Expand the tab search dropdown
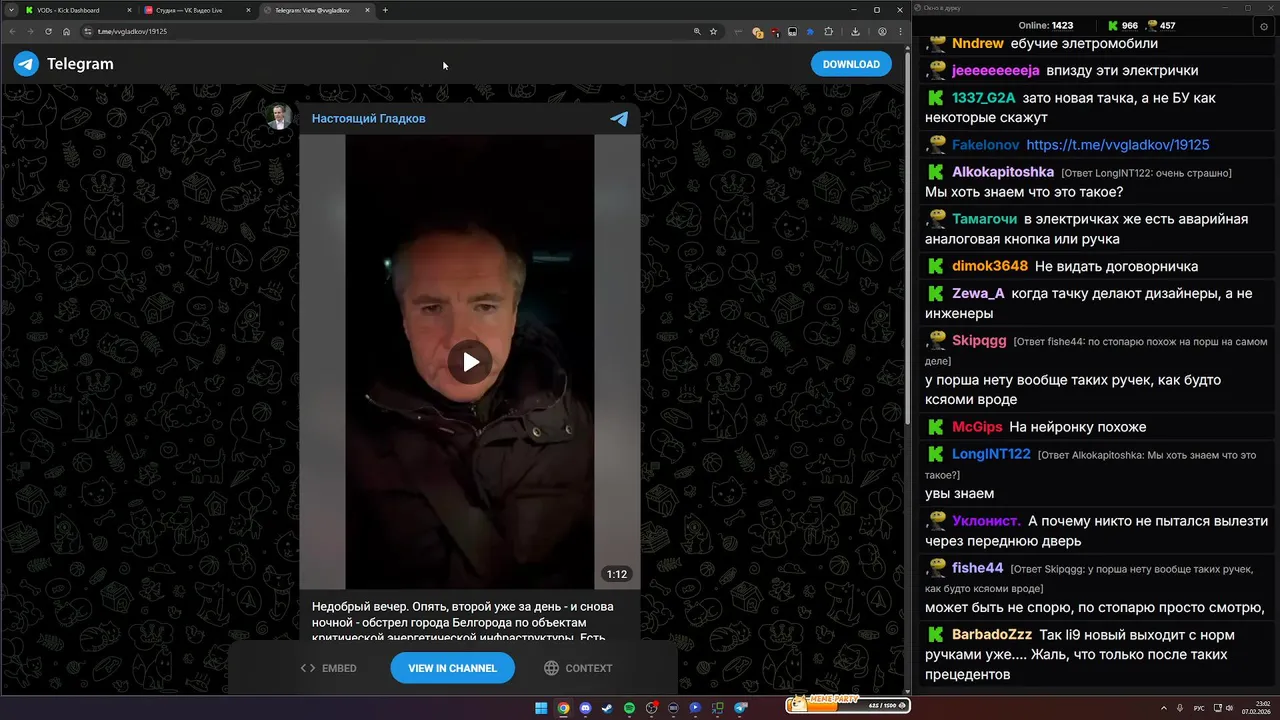 click(11, 10)
